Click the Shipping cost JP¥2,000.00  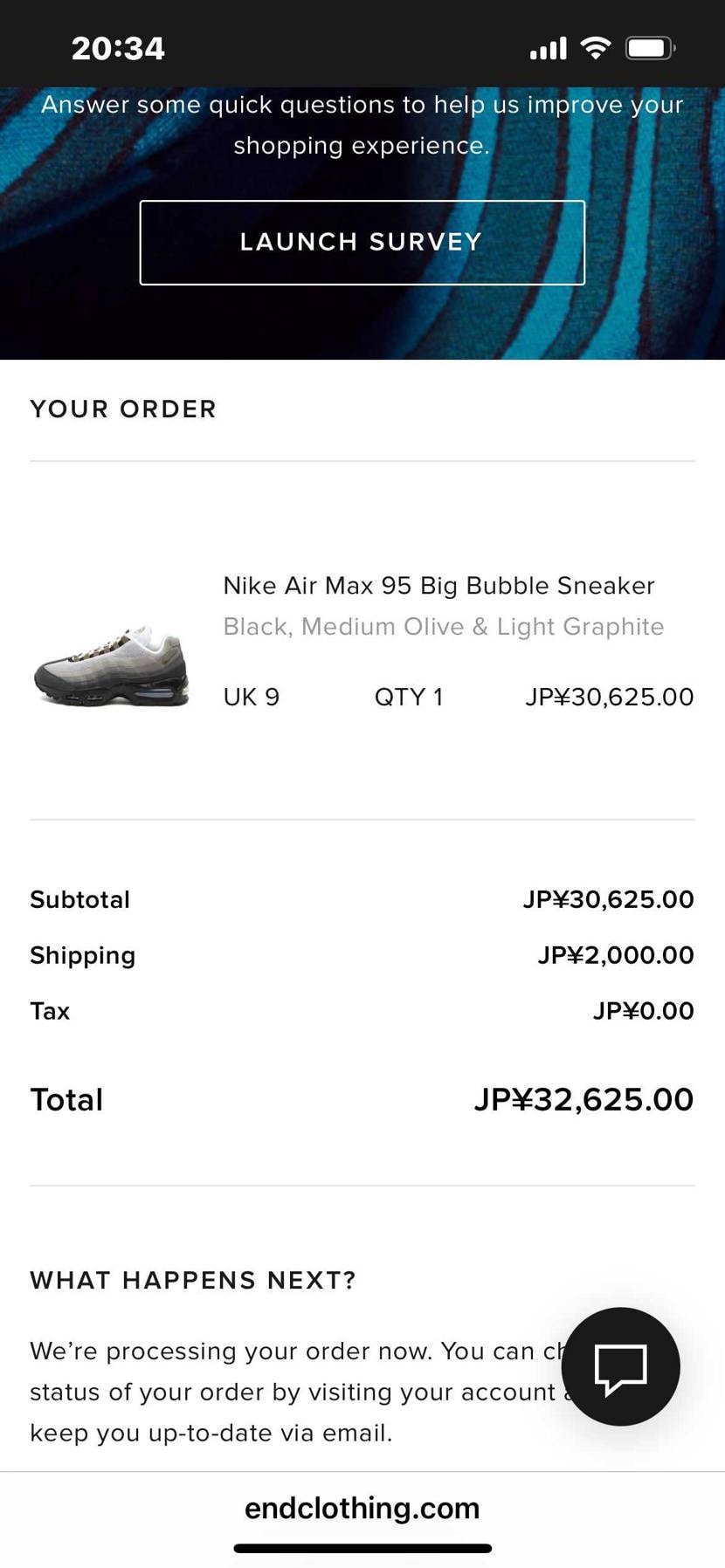click(x=616, y=955)
